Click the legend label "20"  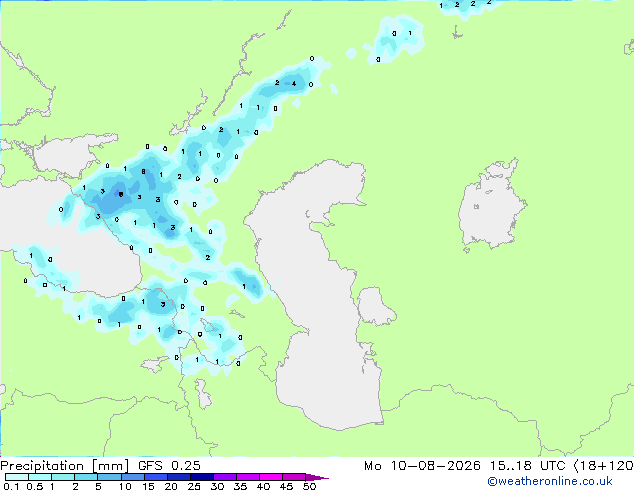click(171, 486)
